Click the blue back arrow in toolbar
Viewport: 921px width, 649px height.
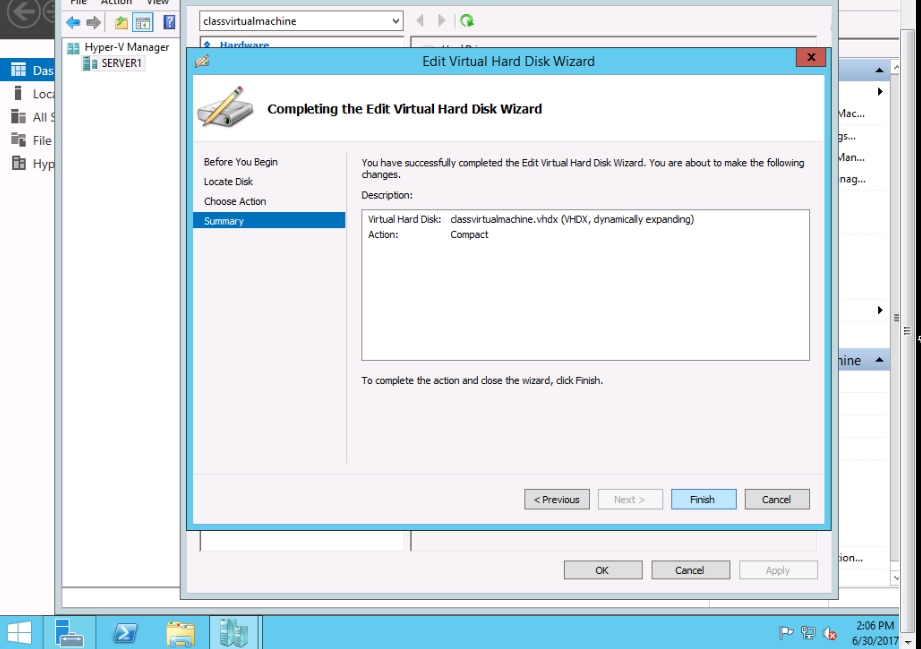point(73,22)
